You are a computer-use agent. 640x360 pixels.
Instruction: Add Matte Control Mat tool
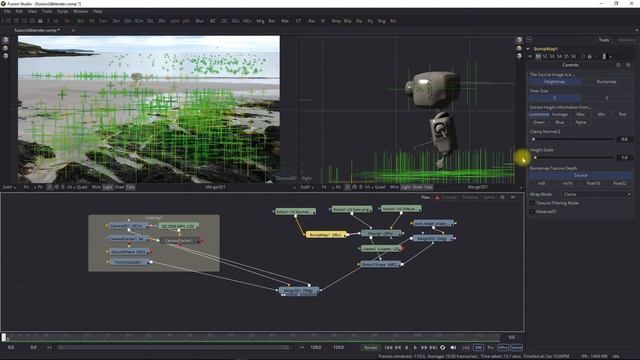click(x=284, y=21)
